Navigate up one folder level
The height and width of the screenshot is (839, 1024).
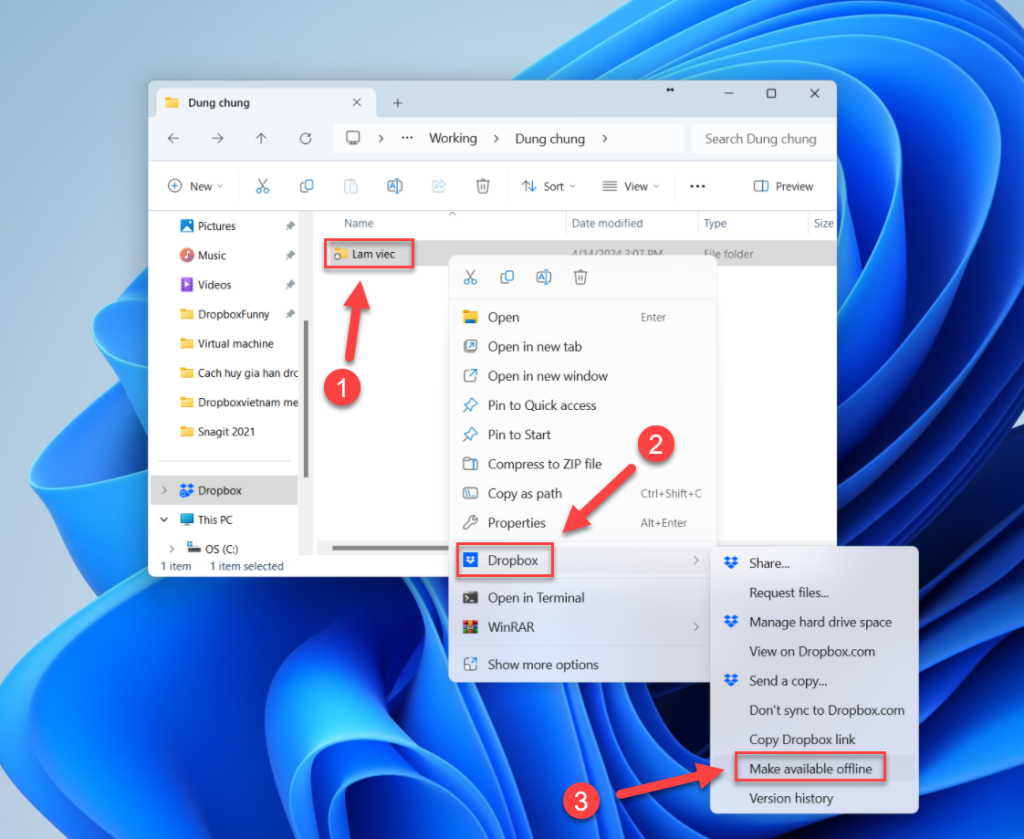(261, 138)
